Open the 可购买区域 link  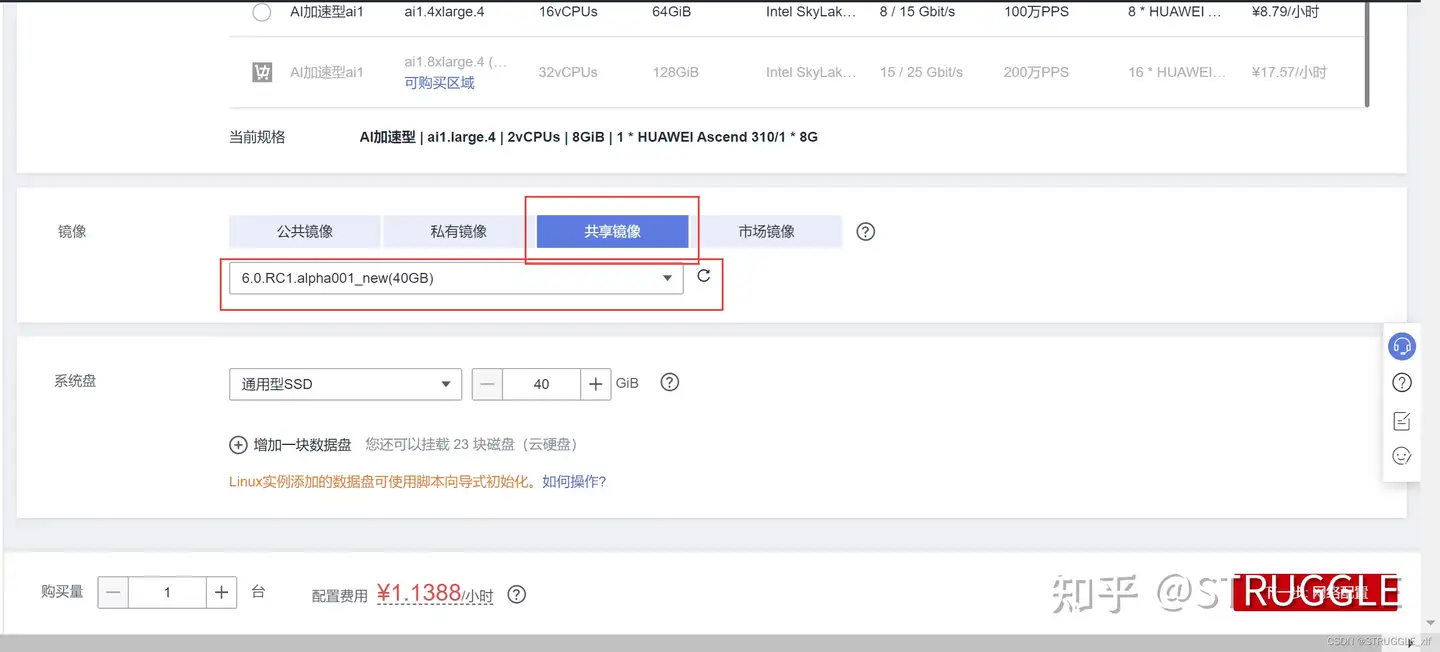440,83
